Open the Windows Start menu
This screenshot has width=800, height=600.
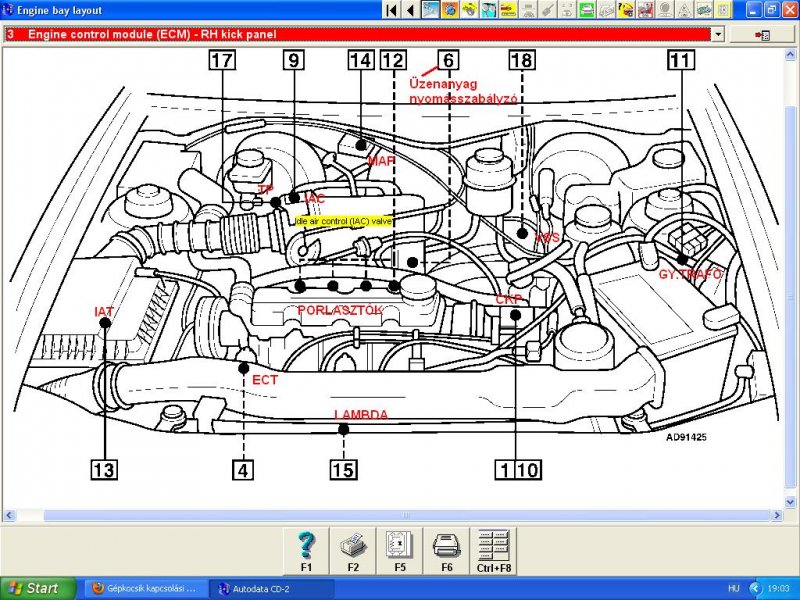point(38,589)
